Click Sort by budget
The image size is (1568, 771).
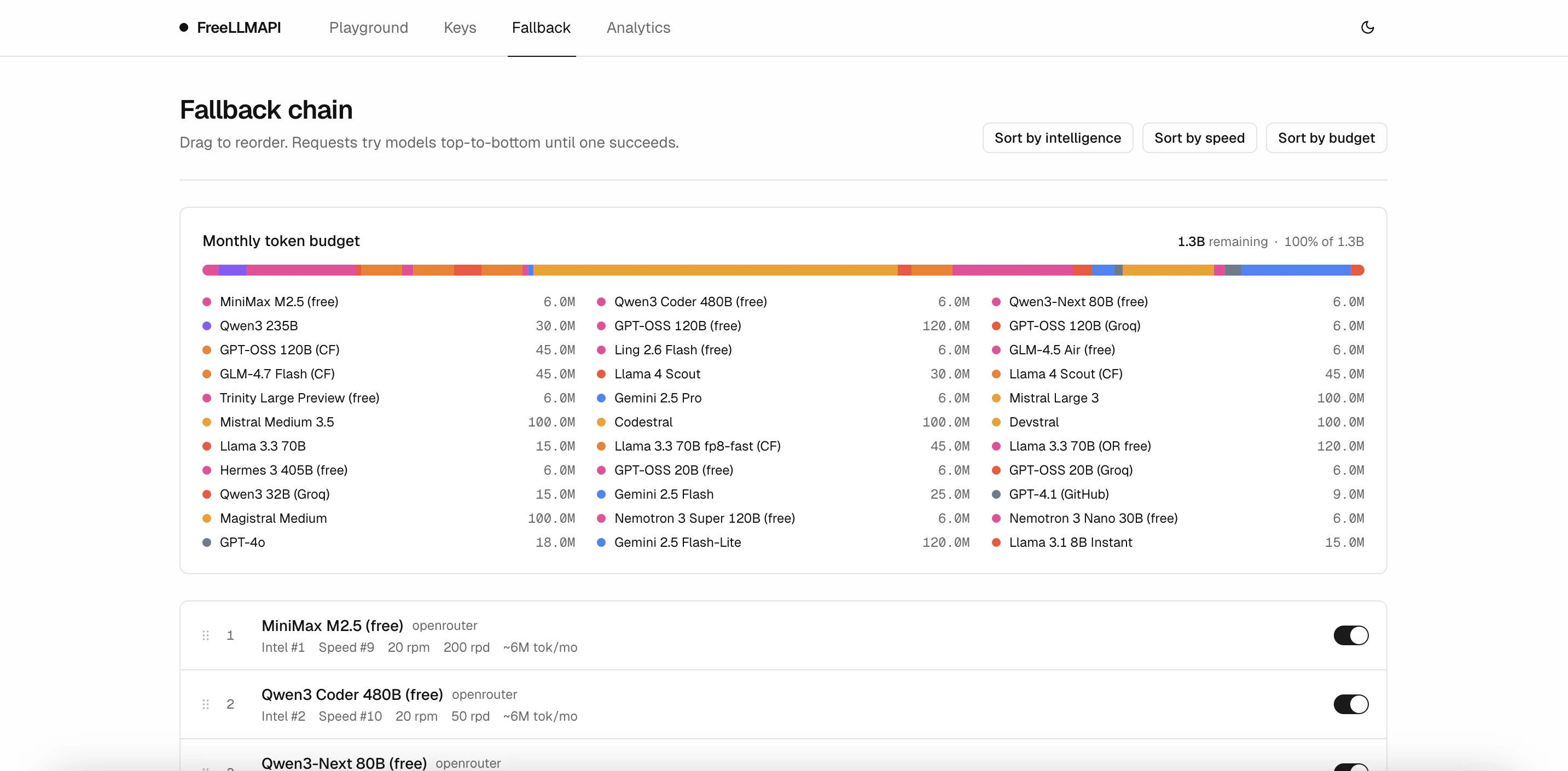tap(1326, 138)
